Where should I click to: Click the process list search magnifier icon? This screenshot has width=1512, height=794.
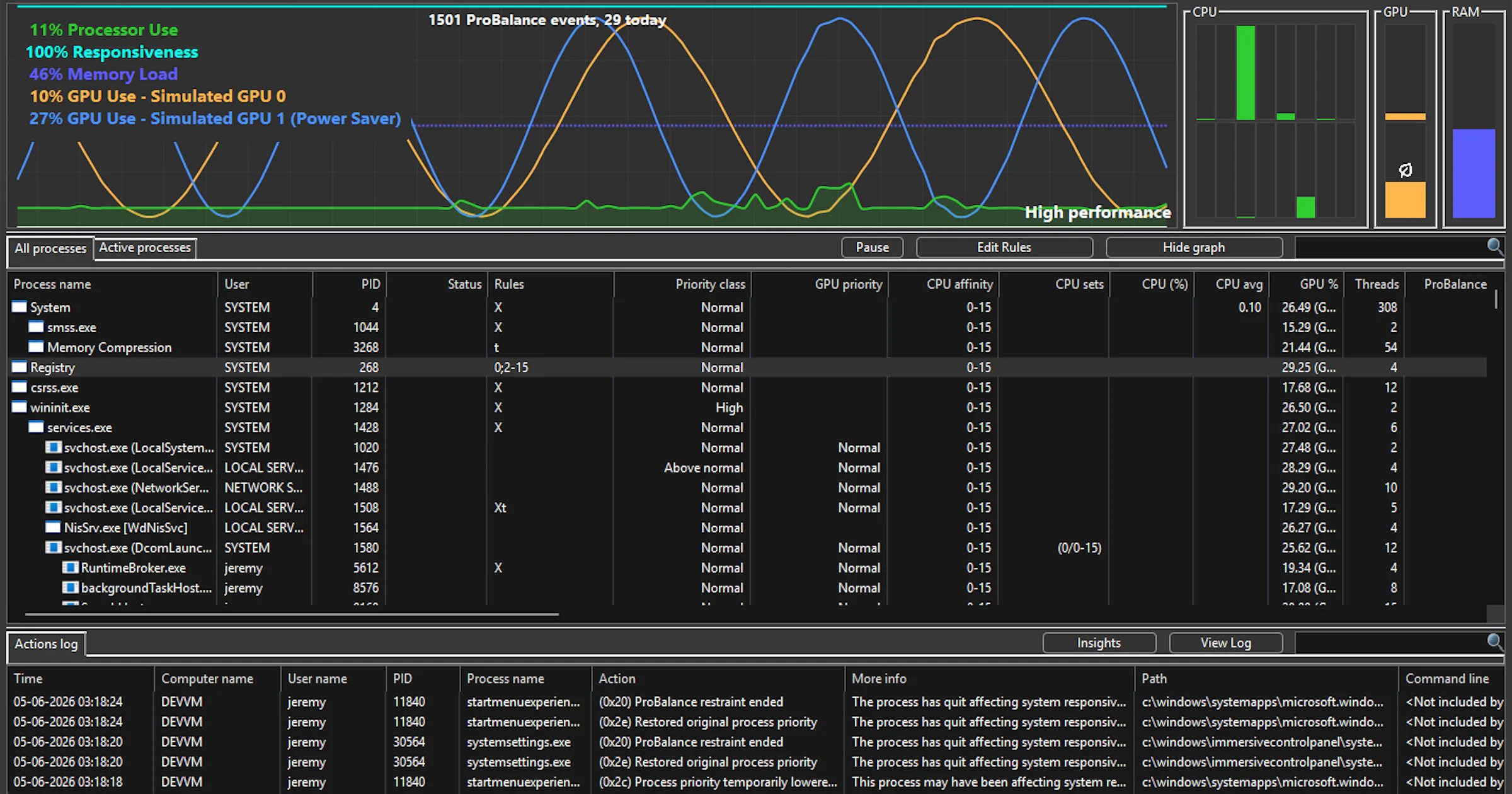click(1495, 246)
